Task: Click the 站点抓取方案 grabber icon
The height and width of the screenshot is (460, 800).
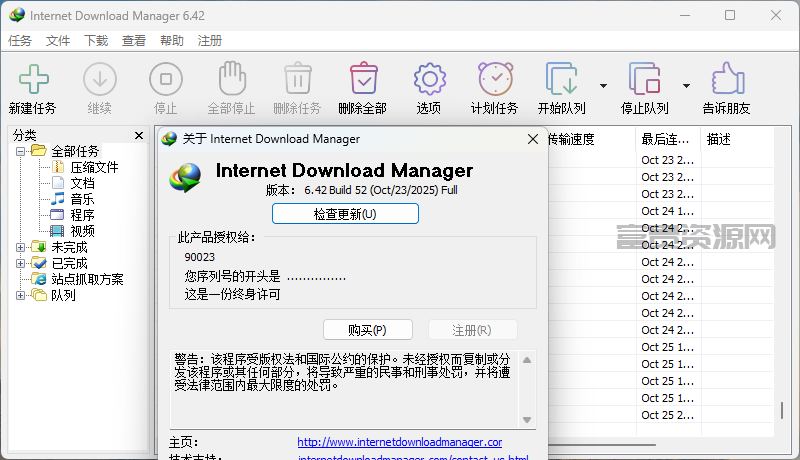Action: coord(39,279)
